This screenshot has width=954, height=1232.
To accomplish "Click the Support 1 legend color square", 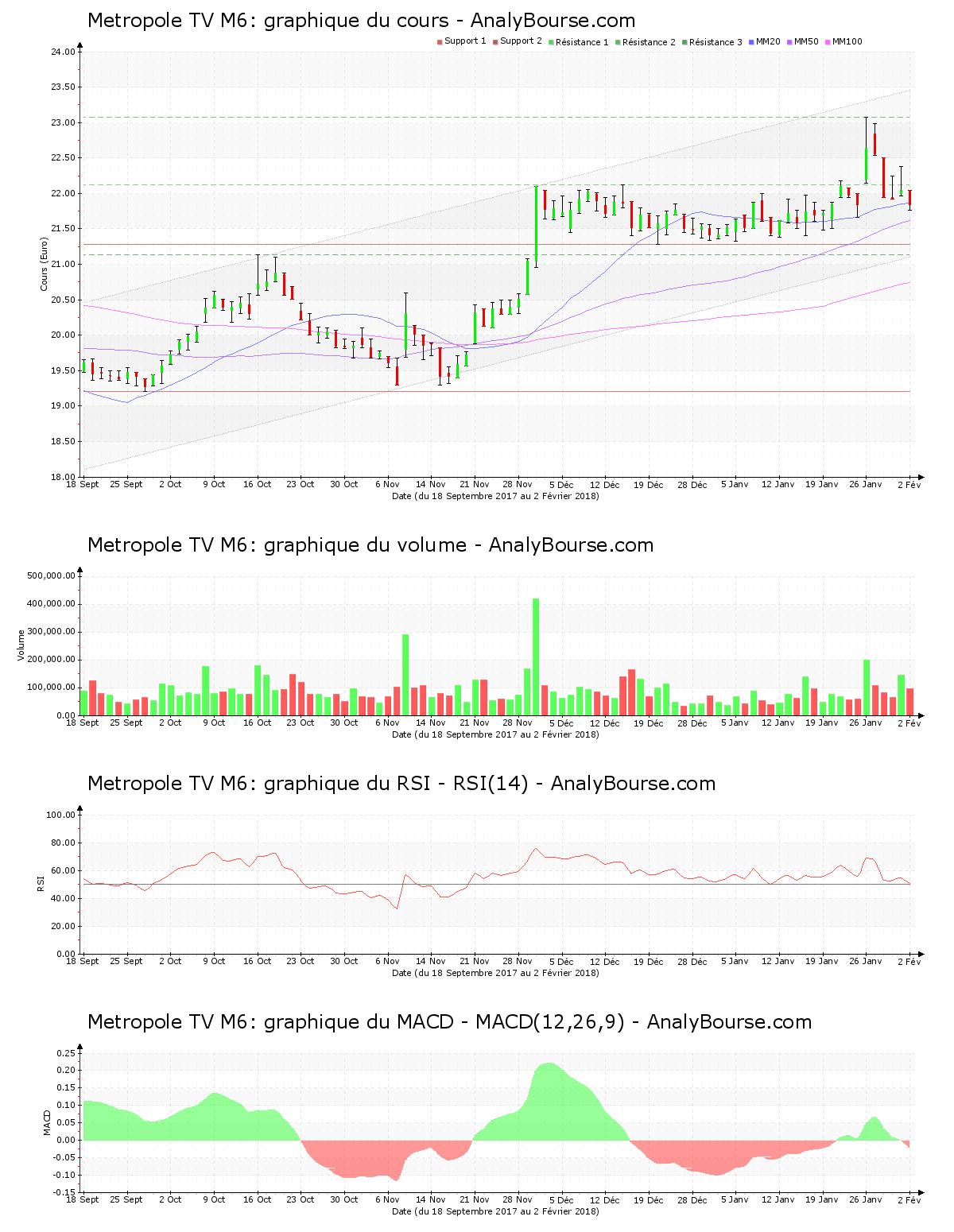I will 440,42.
